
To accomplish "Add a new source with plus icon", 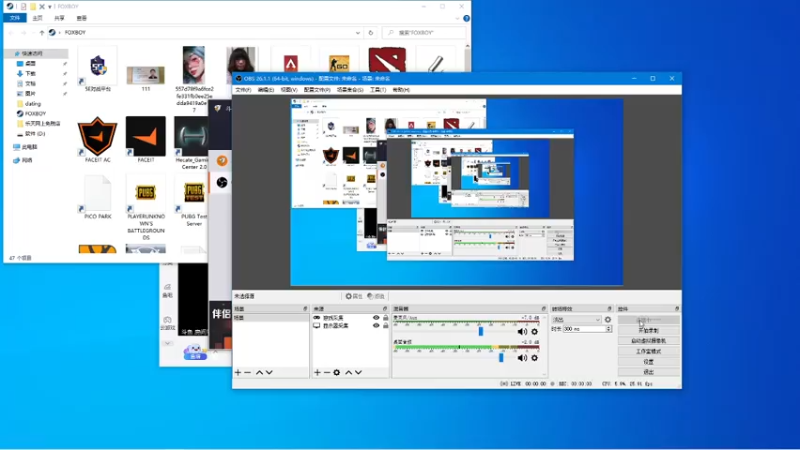I will pyautogui.click(x=317, y=372).
